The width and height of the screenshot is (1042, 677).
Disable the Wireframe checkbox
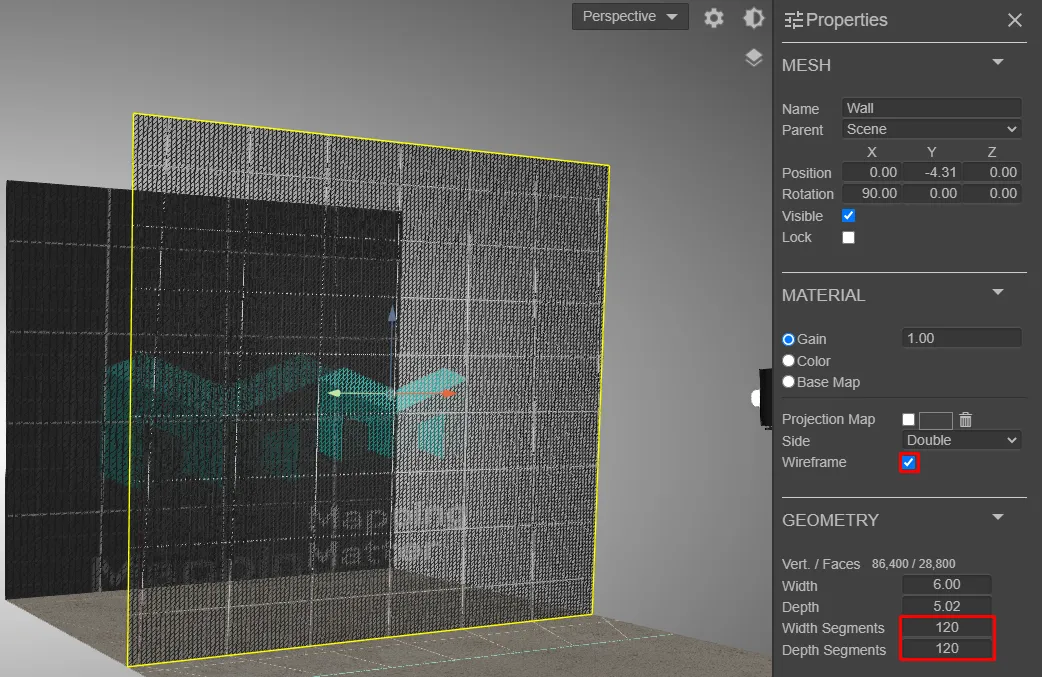(x=908, y=462)
